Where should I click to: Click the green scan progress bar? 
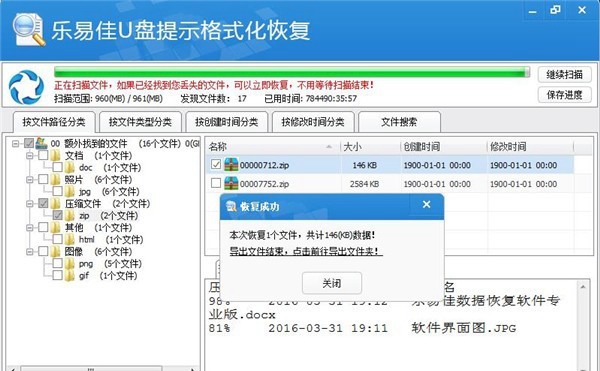(x=292, y=72)
